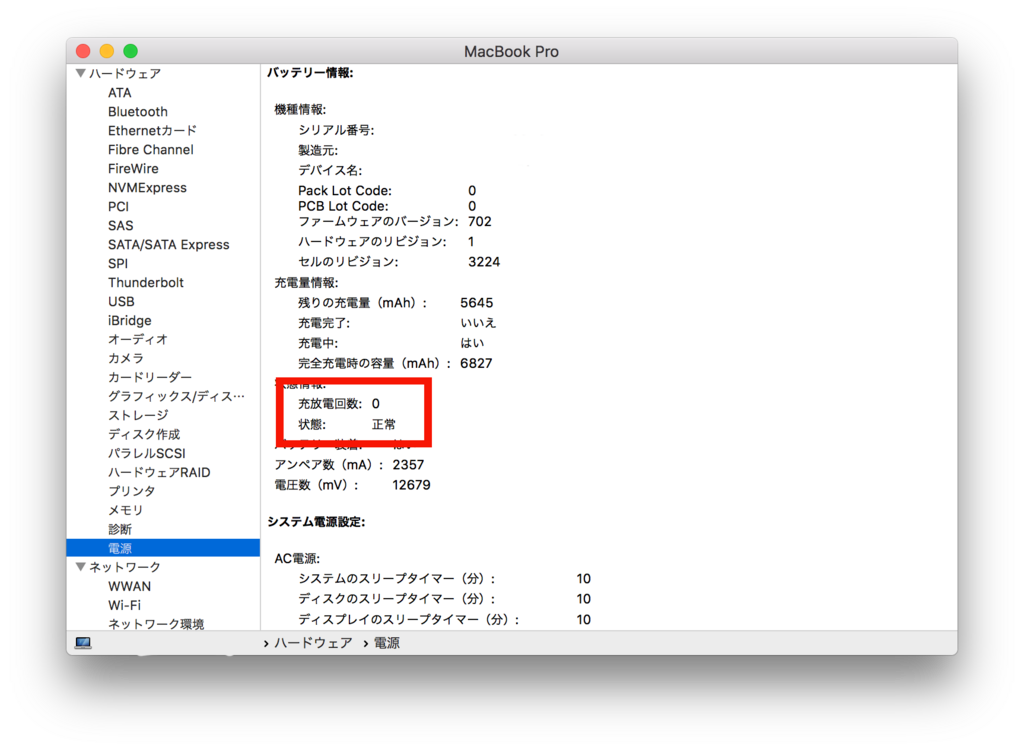The image size is (1024, 750).
Task: Select ATA in the sidebar
Action: [120, 93]
